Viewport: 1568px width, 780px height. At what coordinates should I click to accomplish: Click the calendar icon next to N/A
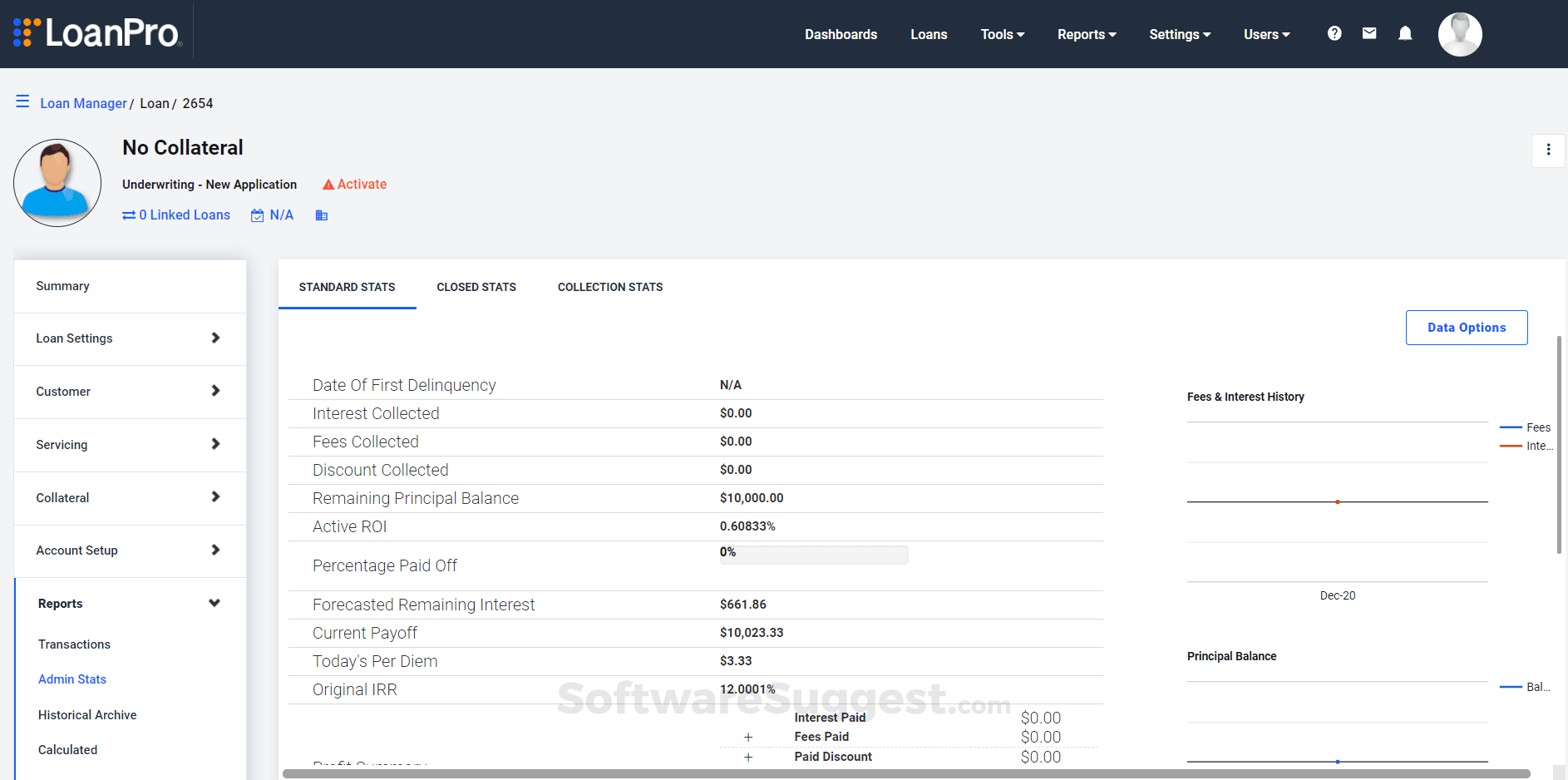click(258, 215)
